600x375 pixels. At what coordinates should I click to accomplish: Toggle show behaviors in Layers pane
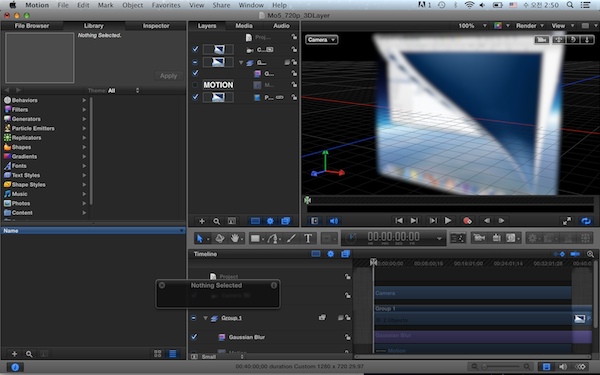[270, 221]
